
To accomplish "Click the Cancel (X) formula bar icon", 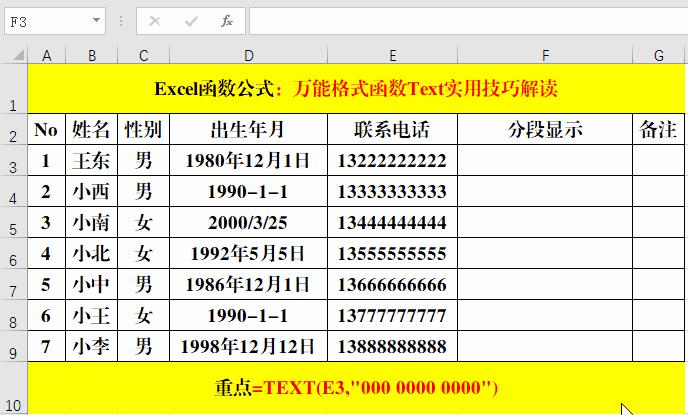I will pos(154,21).
